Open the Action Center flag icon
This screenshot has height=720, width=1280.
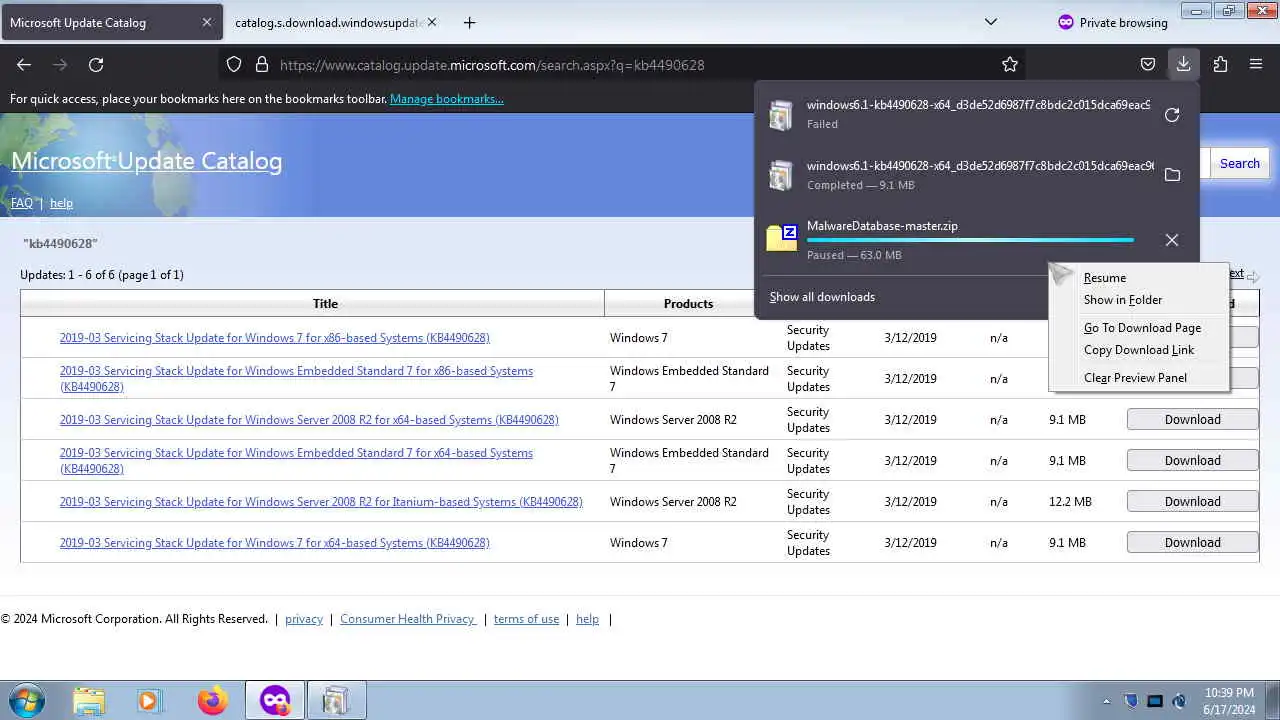1132,701
